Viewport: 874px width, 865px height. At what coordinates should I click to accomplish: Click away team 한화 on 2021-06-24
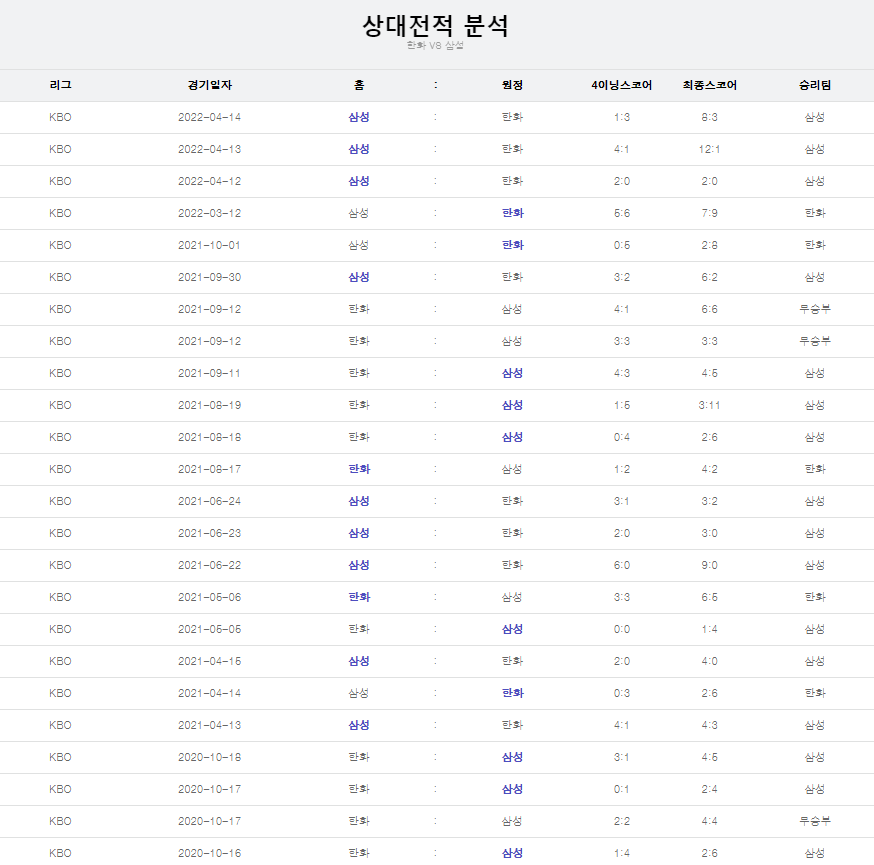(512, 501)
